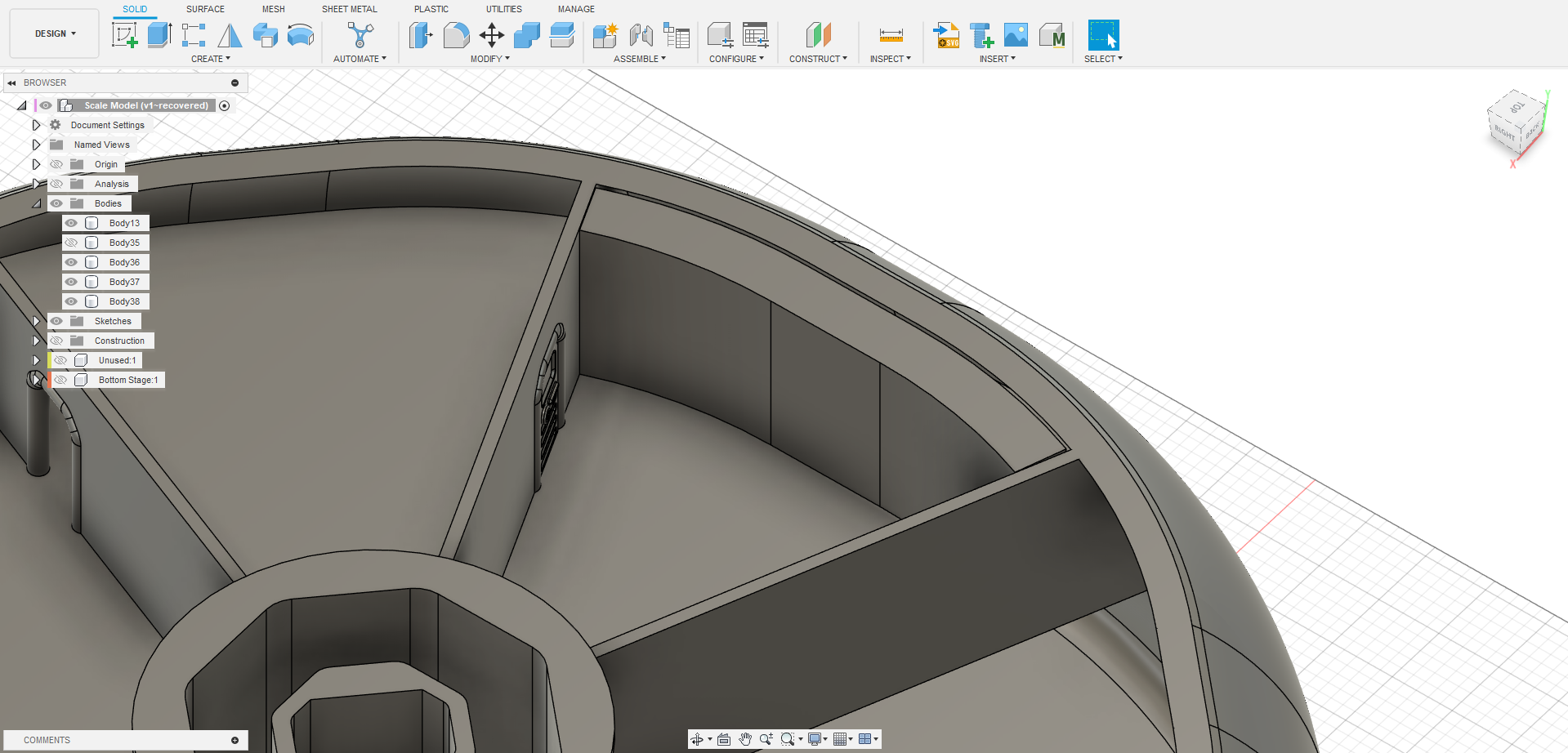Click the Look At icon
Screen dimensions: 1568x753
point(724,739)
